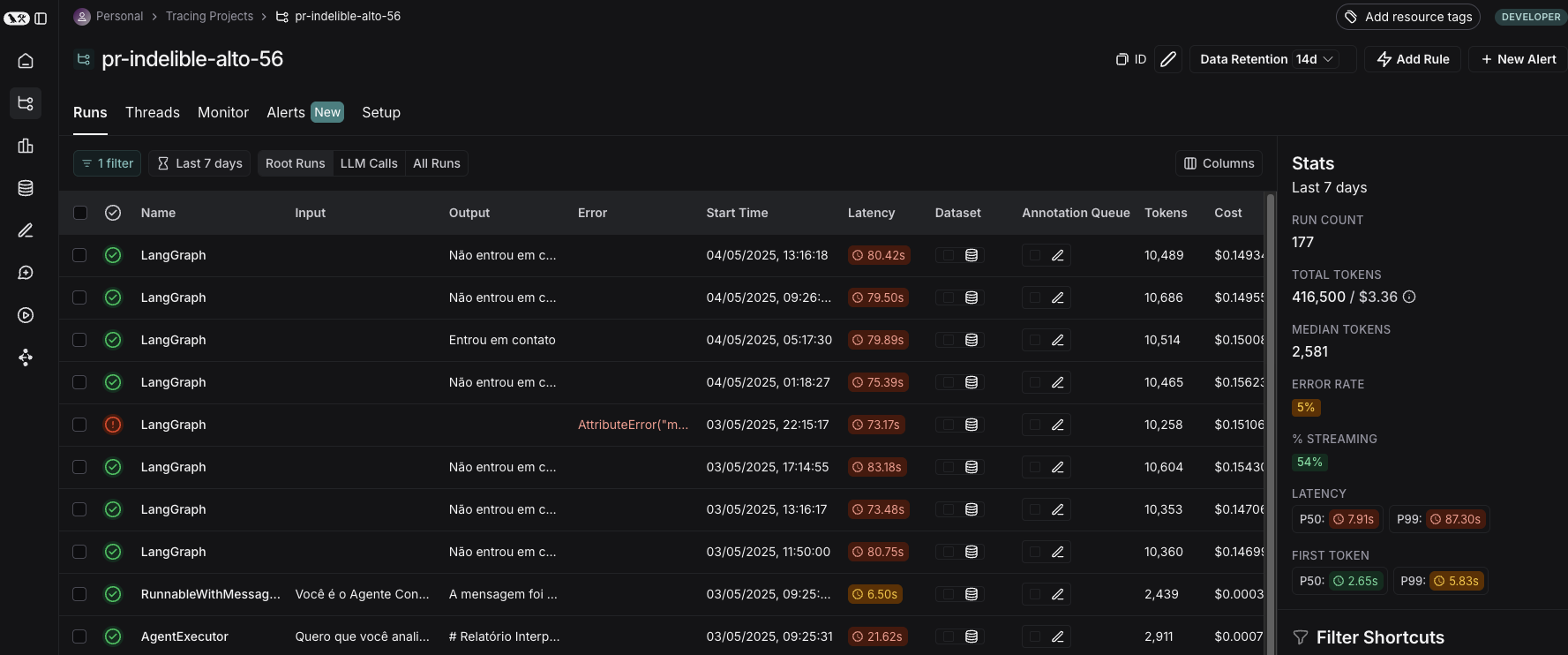Click the Latency column header
This screenshot has height=655, width=1568.
point(871,213)
